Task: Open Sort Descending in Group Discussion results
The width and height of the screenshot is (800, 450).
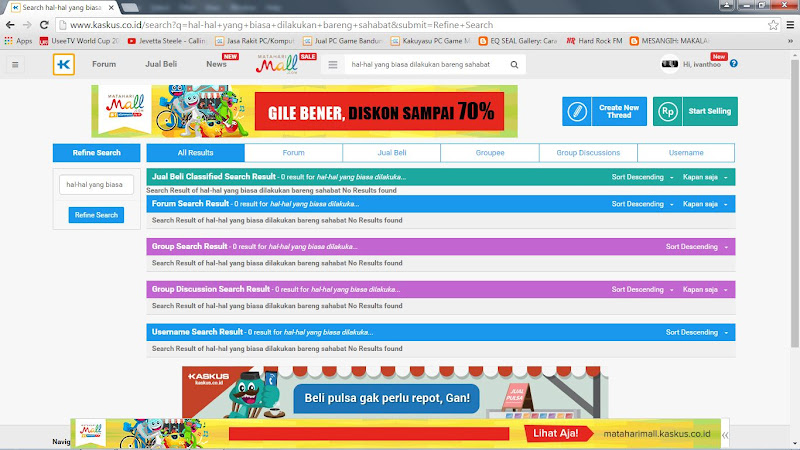Action: (642, 290)
